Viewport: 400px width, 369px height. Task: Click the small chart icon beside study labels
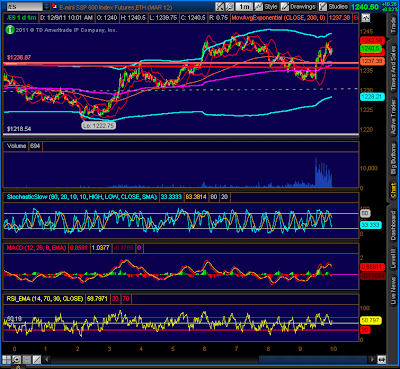pyautogui.click(x=365, y=18)
